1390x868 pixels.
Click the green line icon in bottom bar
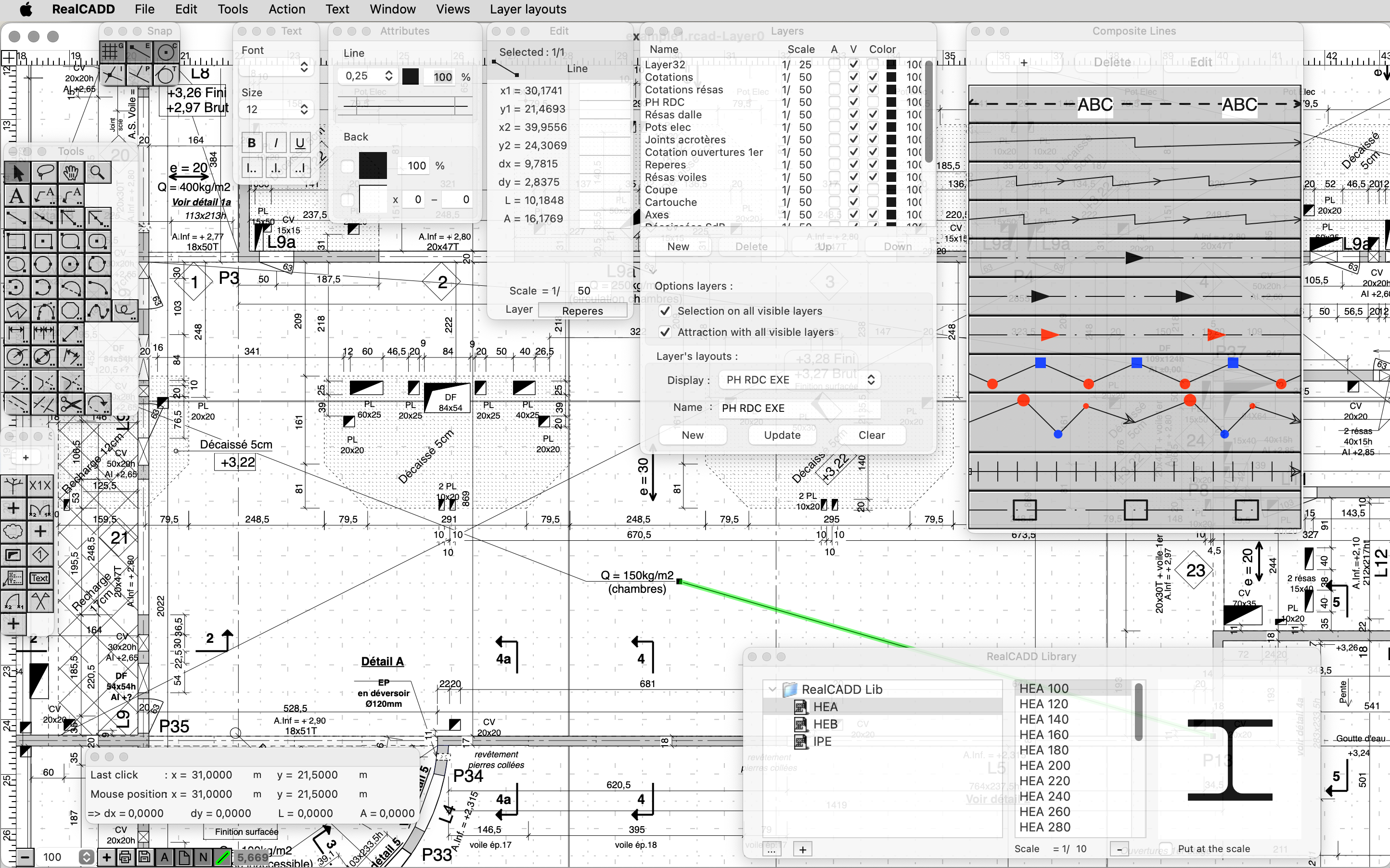coord(223,857)
